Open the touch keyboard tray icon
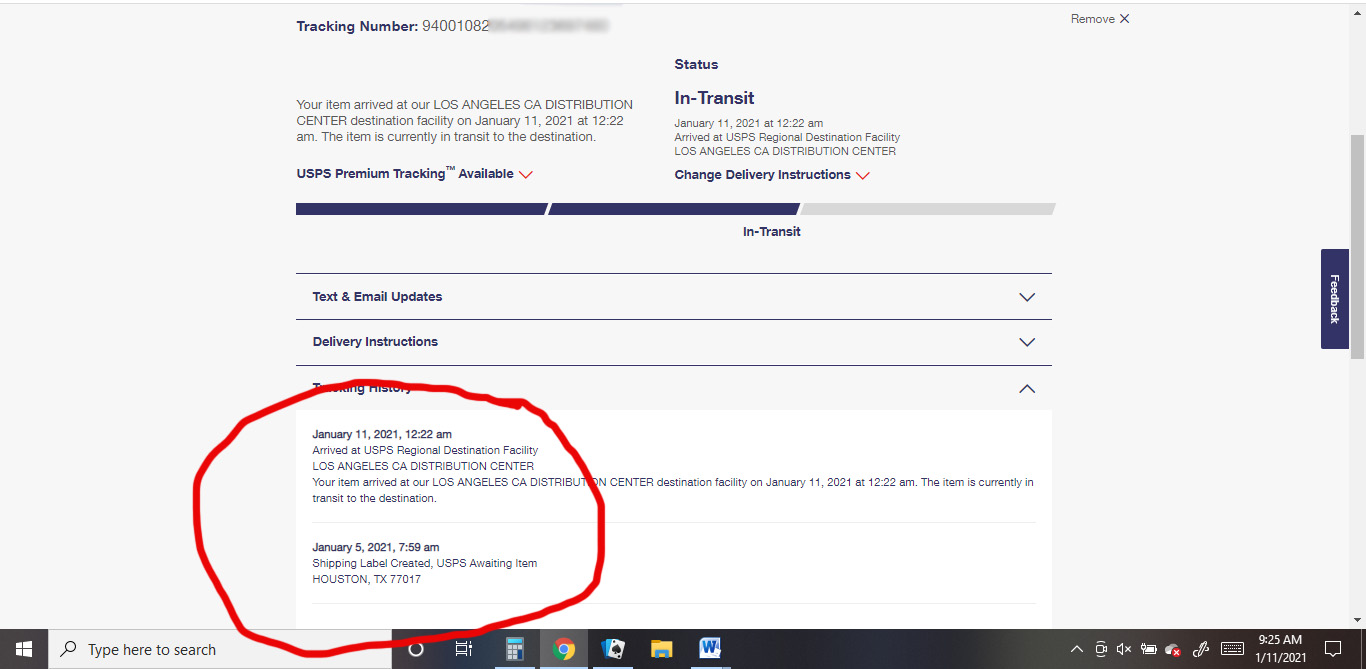 (x=1232, y=649)
